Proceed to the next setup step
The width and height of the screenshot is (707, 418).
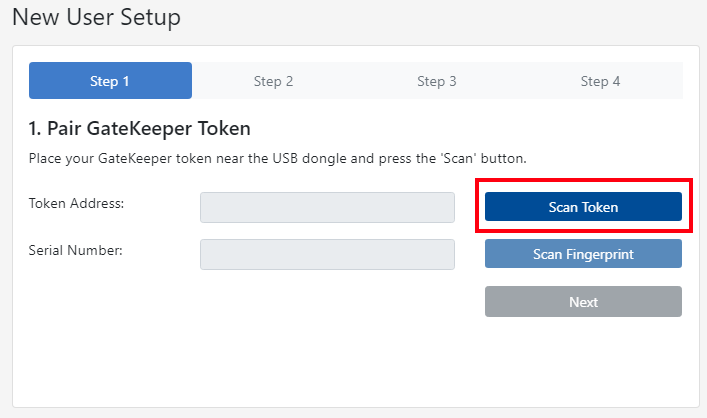(583, 302)
